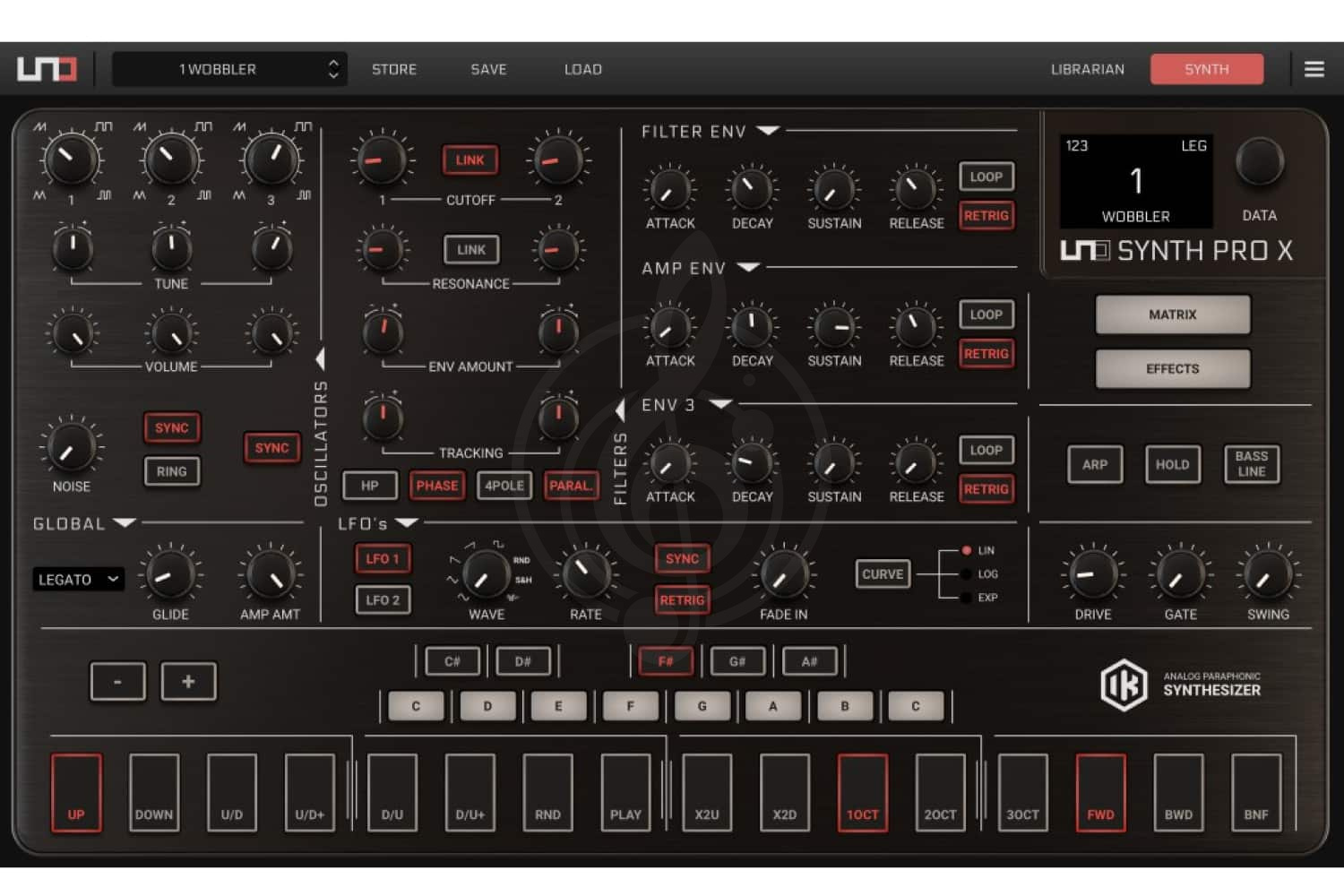Viewport: 1344px width, 896px height.
Task: Toggle the HP filter mode button
Action: (370, 486)
